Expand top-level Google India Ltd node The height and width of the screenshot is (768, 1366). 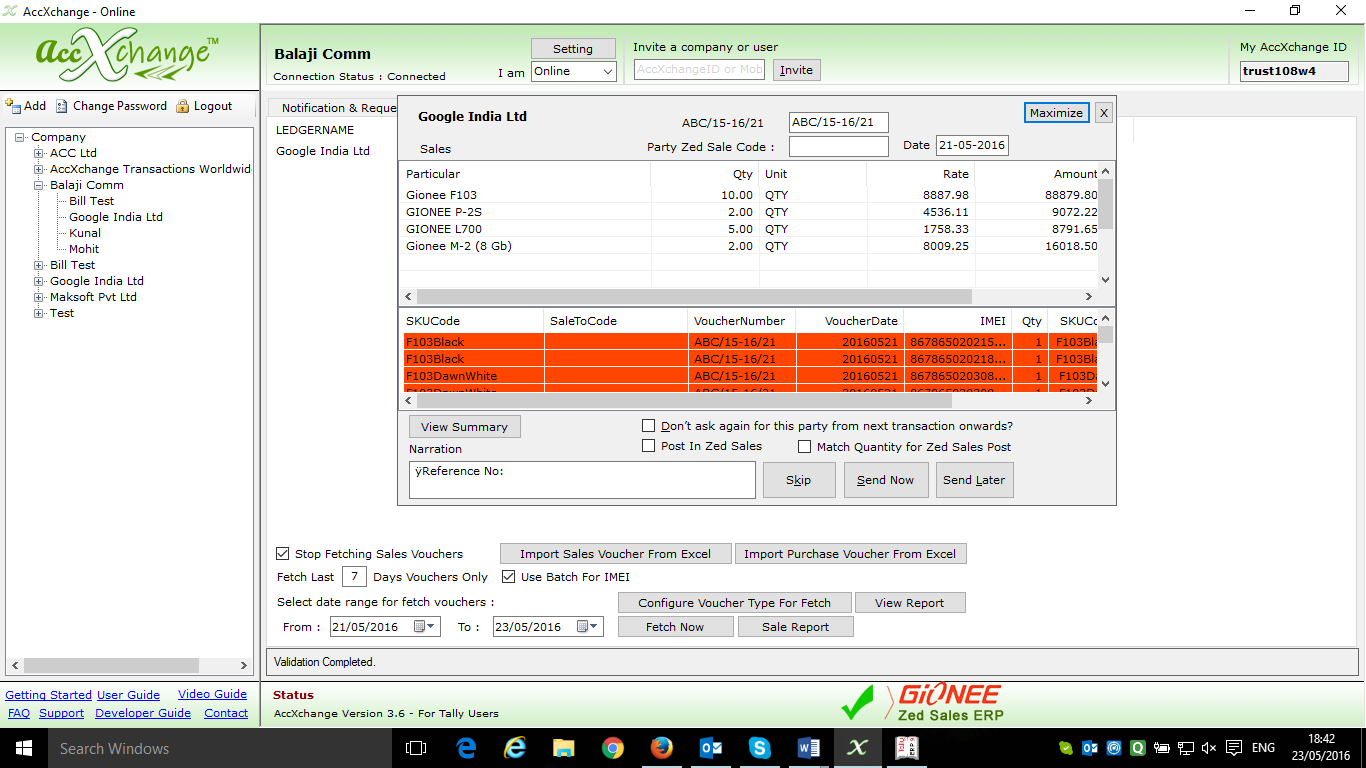39,281
